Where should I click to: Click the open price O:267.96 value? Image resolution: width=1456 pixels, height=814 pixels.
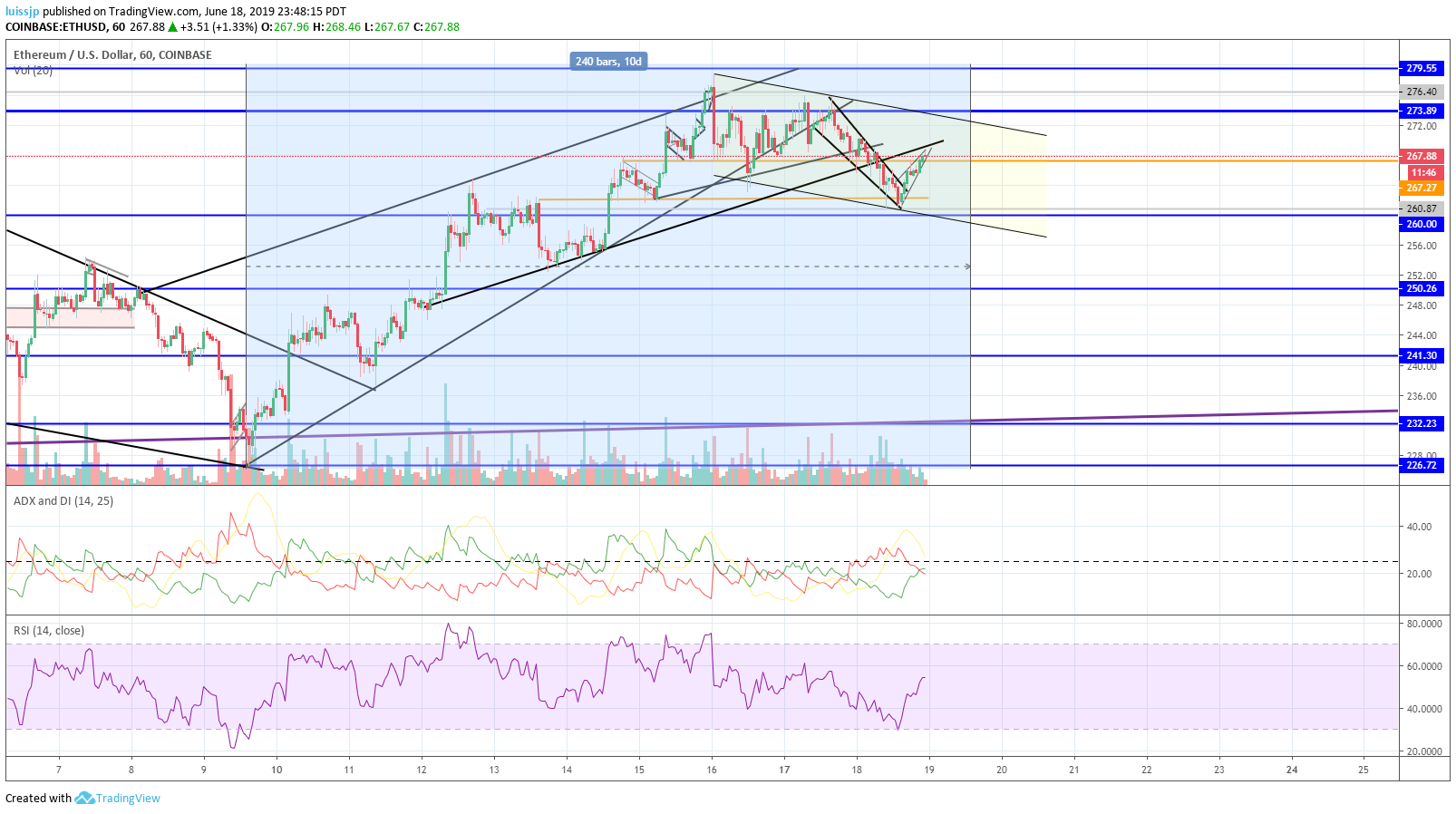coord(285,27)
